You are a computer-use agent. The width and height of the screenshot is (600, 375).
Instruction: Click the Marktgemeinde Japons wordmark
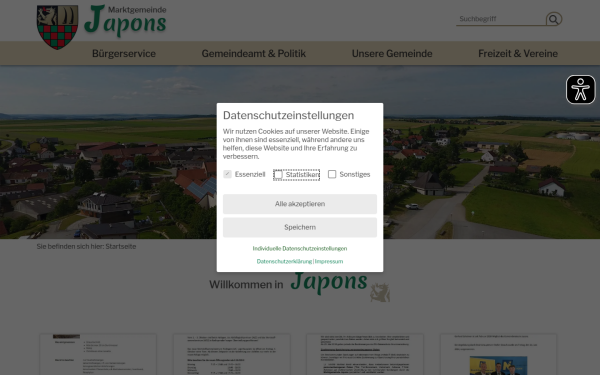click(125, 21)
